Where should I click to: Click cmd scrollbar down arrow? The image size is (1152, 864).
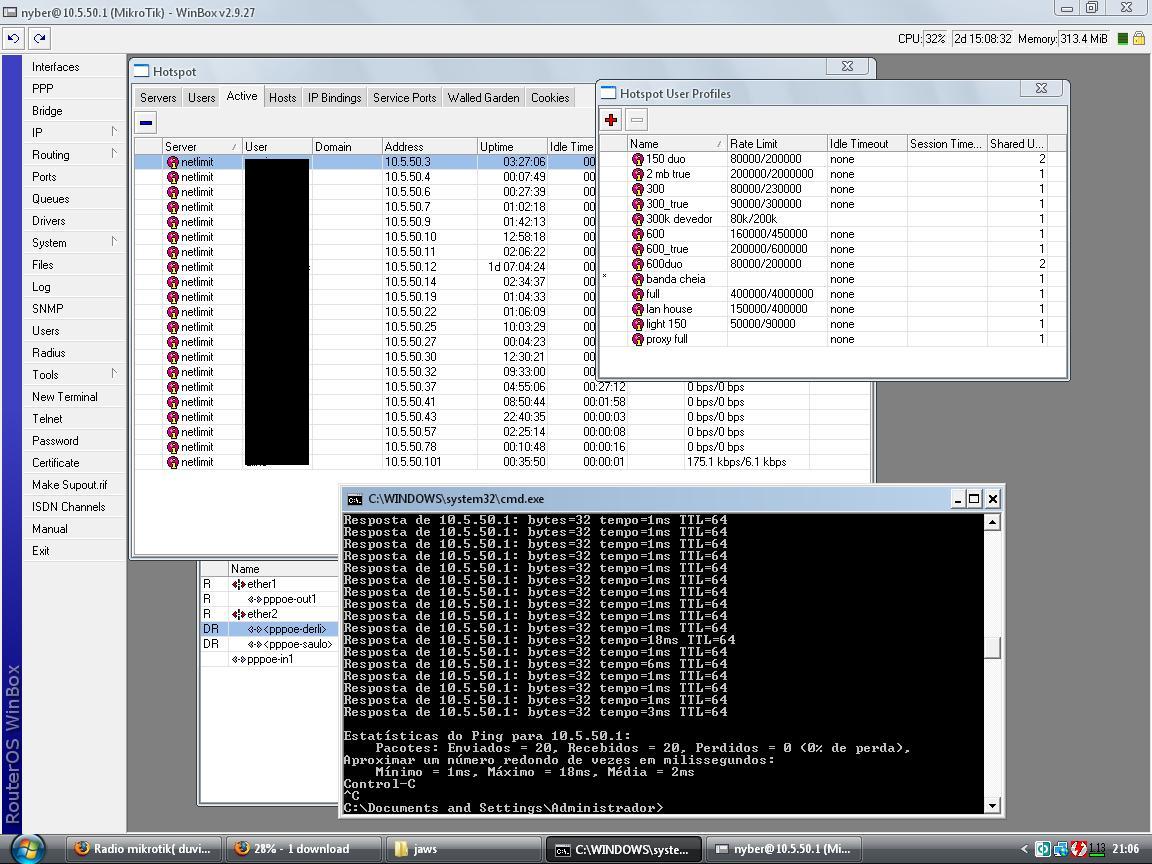tap(993, 806)
